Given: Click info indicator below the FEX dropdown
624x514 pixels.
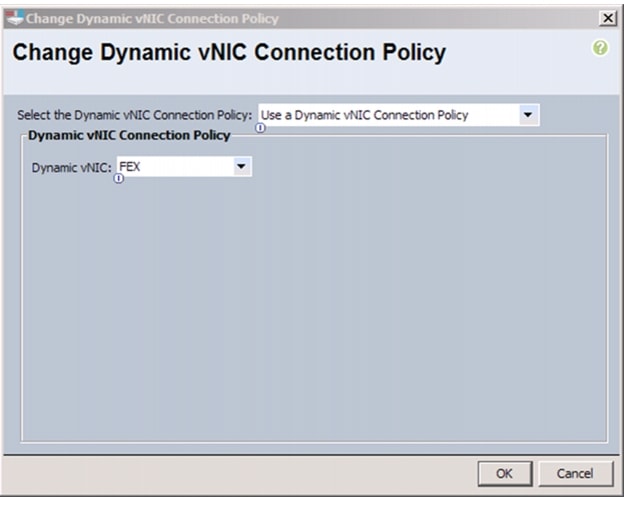Looking at the screenshot, I should pyautogui.click(x=119, y=179).
